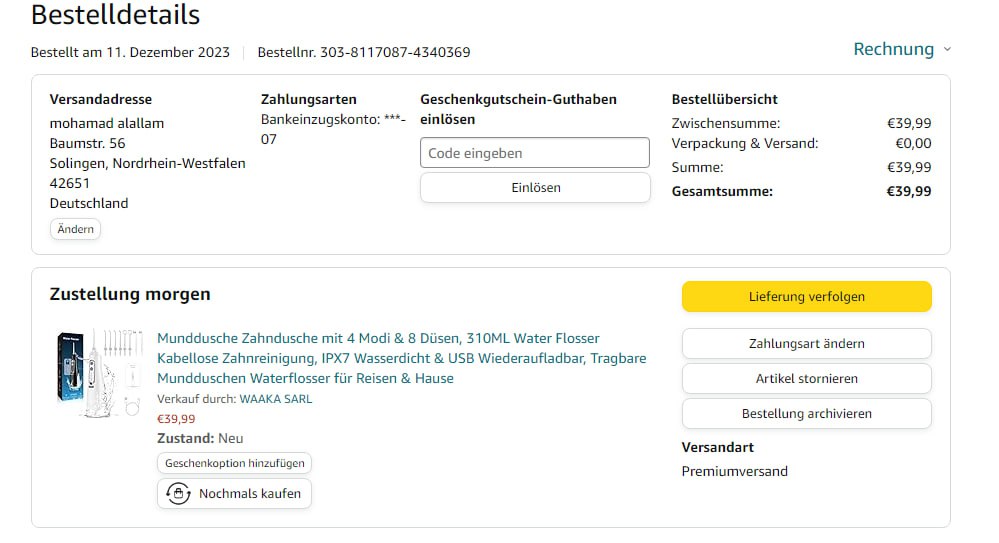
Task: Click the Bestelldetails page heading
Action: 115,16
